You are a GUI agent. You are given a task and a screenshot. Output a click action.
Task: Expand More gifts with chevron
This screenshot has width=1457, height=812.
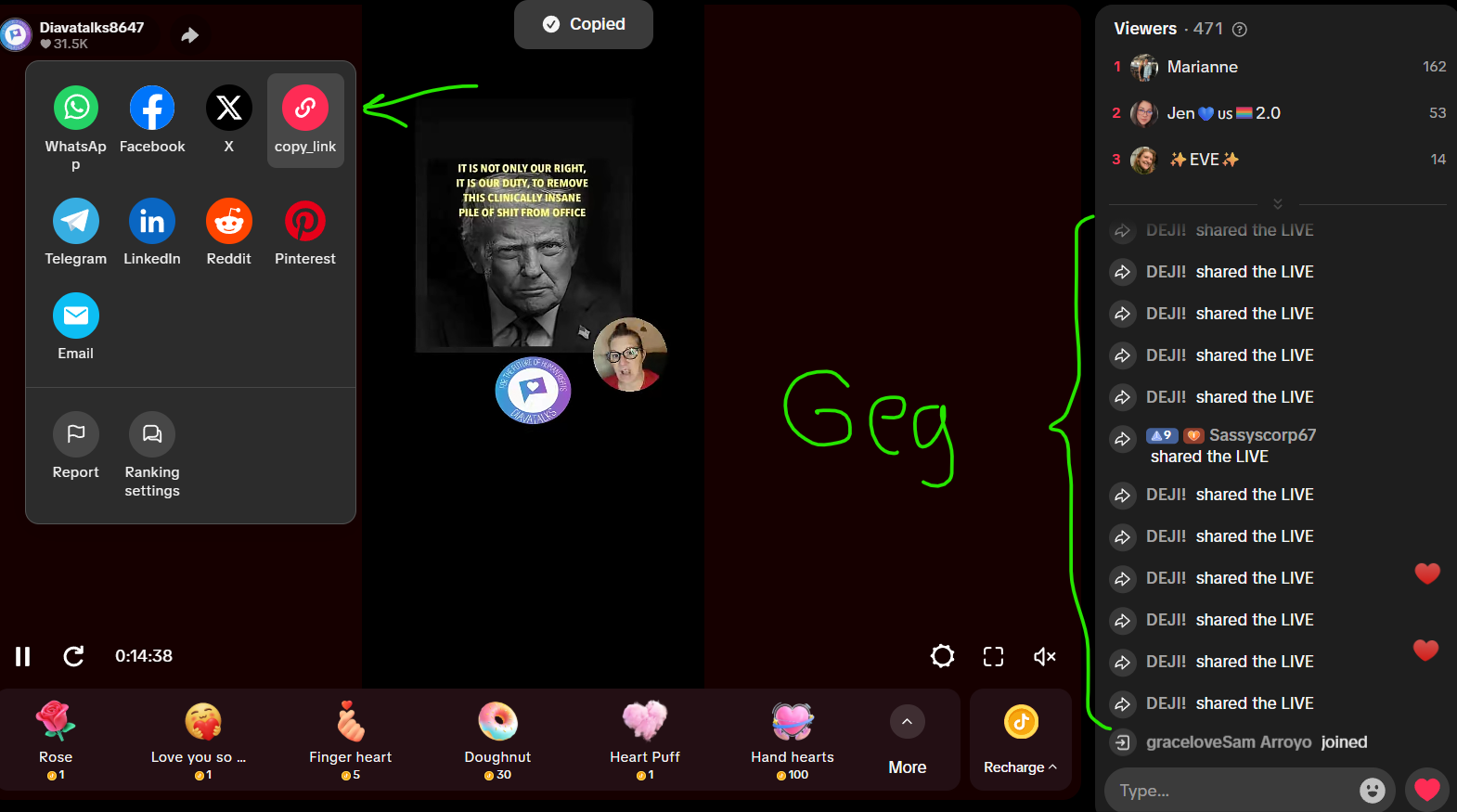907,722
